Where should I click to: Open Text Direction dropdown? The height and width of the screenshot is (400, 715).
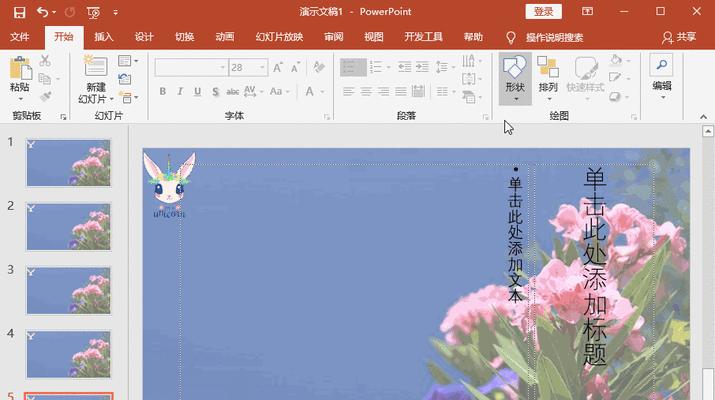coord(471,61)
